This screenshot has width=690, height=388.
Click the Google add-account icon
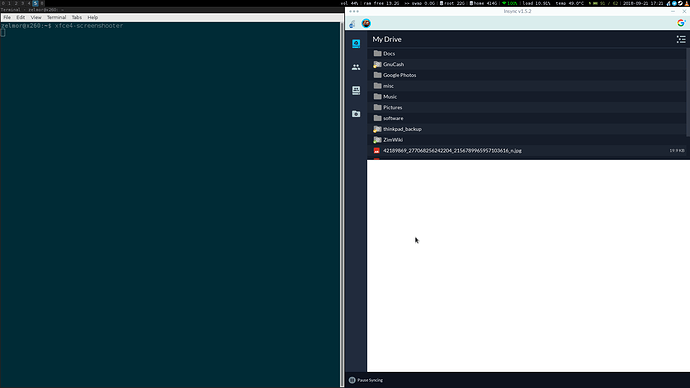(681, 23)
